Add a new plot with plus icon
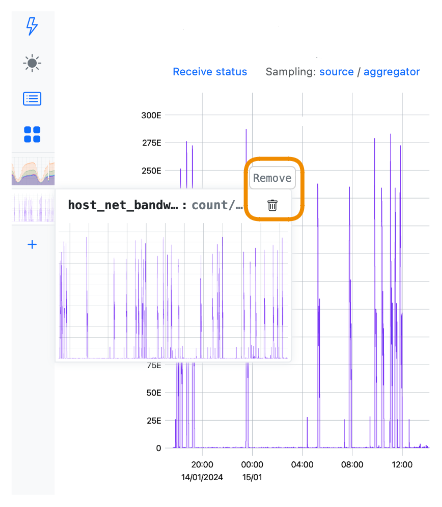This screenshot has height=507, width=442. coord(32,245)
